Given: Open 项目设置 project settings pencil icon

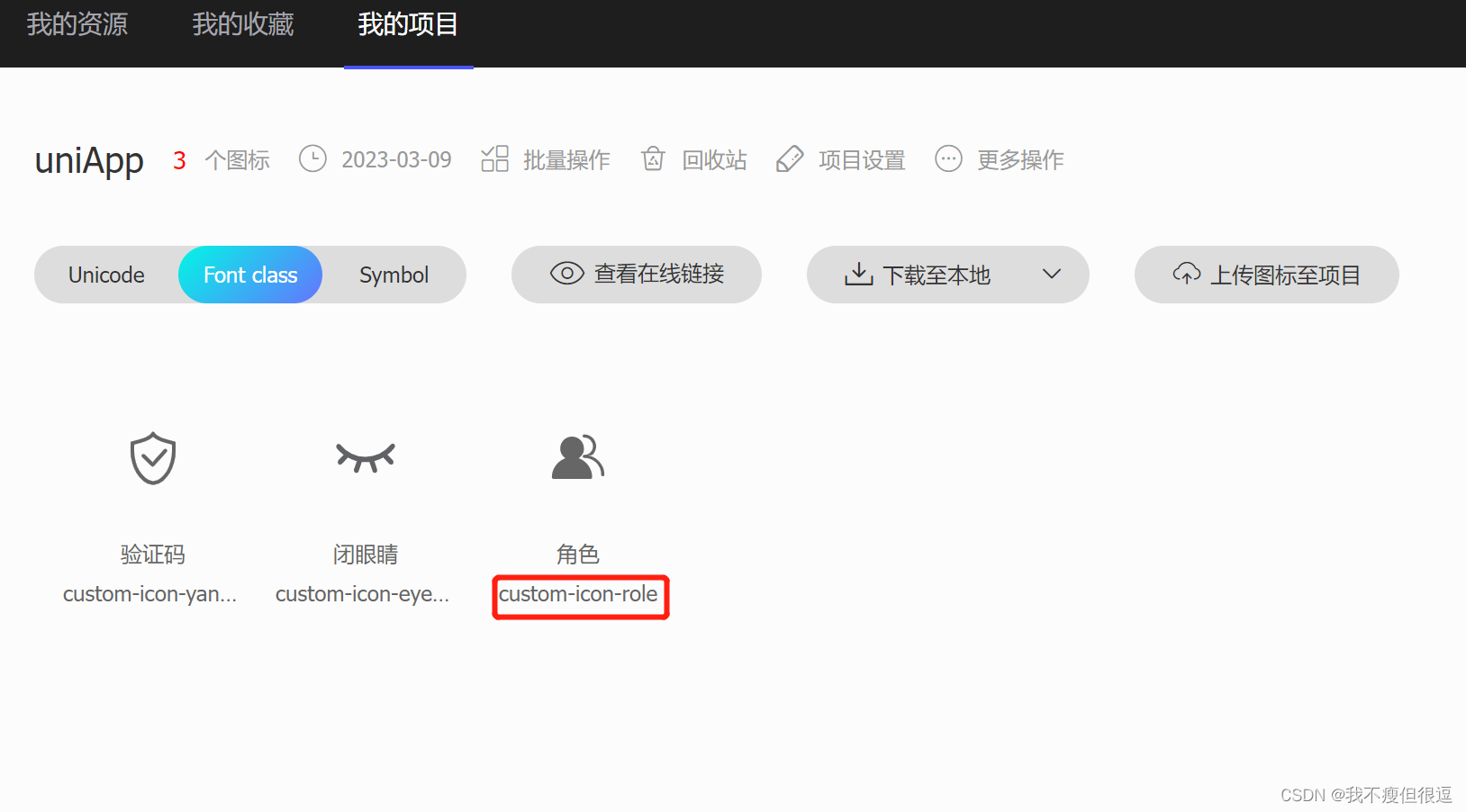Looking at the screenshot, I should coord(790,159).
